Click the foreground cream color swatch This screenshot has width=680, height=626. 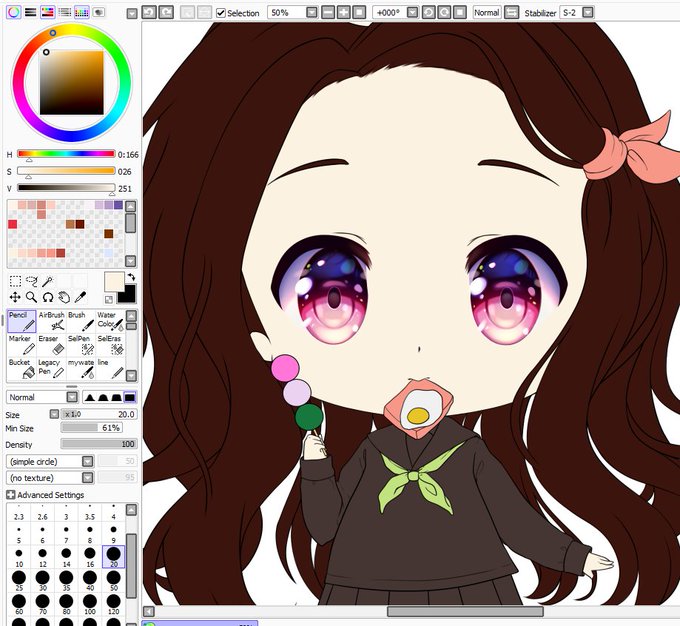click(114, 282)
